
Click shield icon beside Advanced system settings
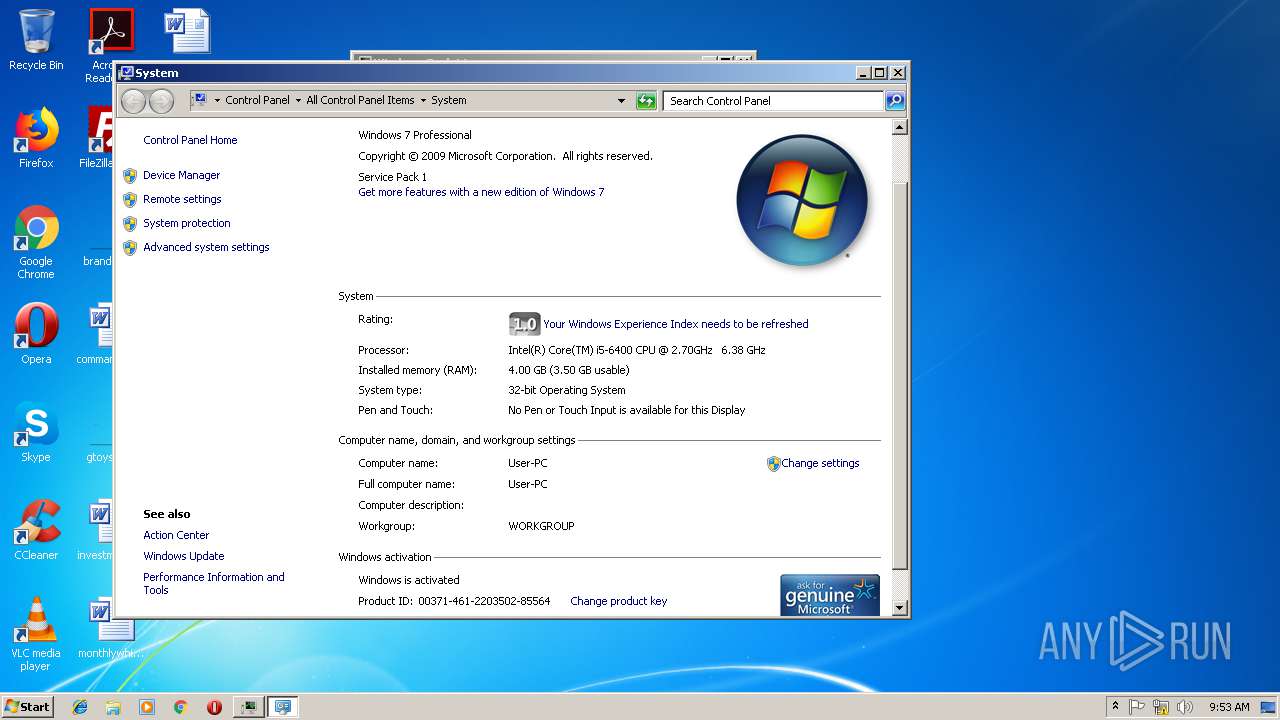tap(130, 247)
